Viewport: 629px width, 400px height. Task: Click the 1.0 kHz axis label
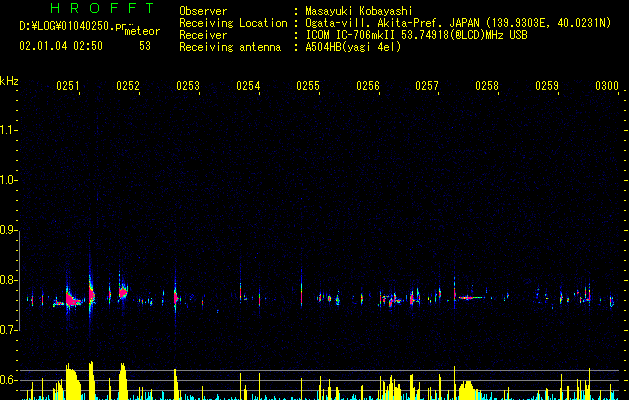click(x=8, y=180)
